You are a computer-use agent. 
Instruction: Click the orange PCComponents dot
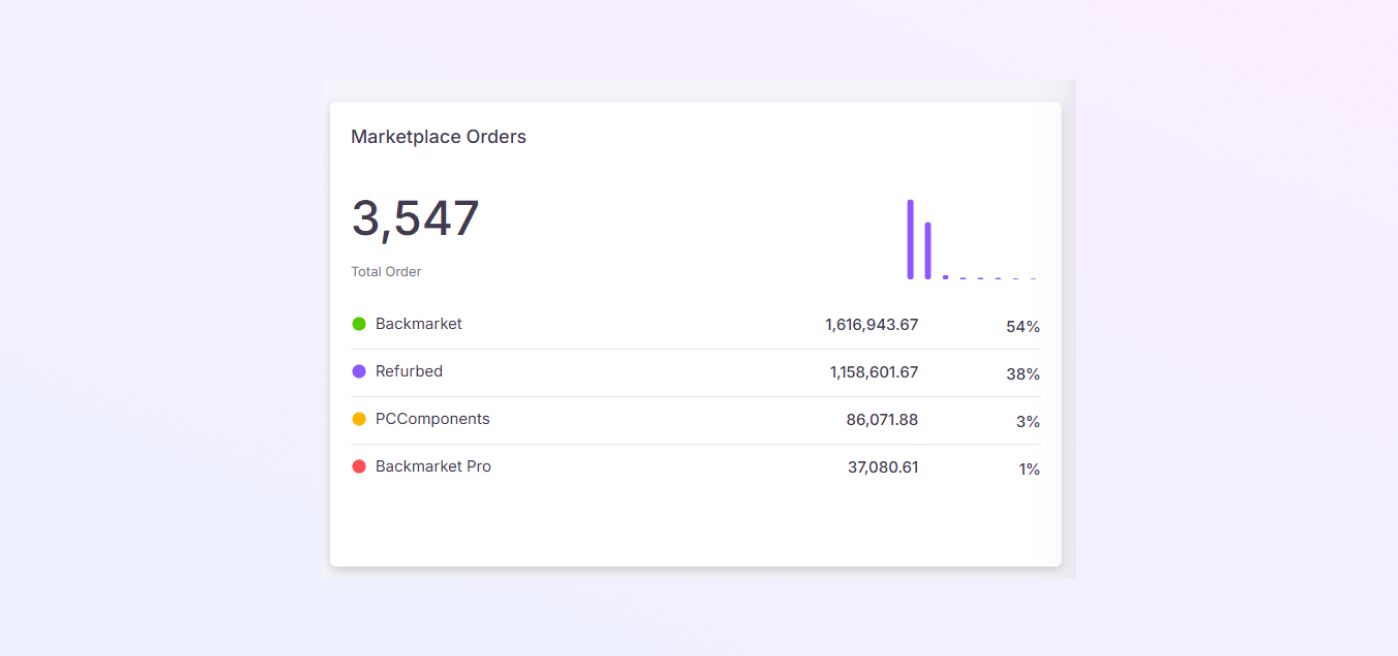coord(359,419)
